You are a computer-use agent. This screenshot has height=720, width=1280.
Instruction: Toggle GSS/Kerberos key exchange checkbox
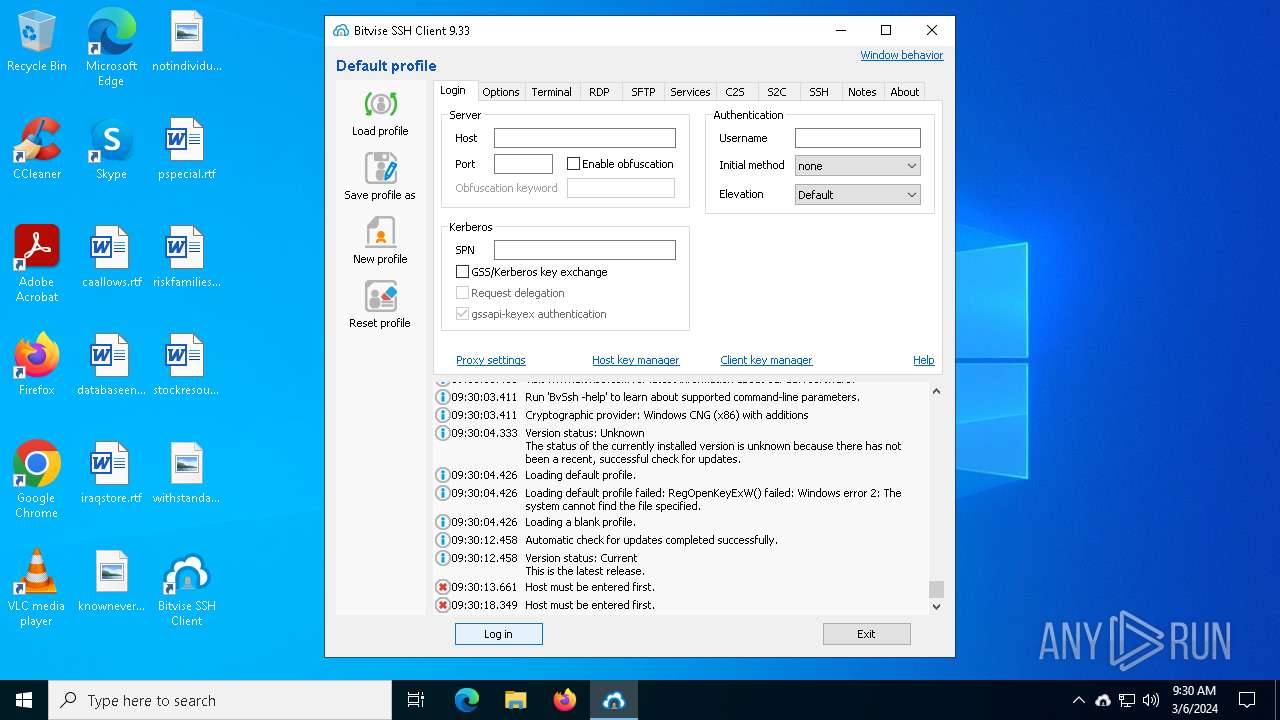[x=463, y=272]
